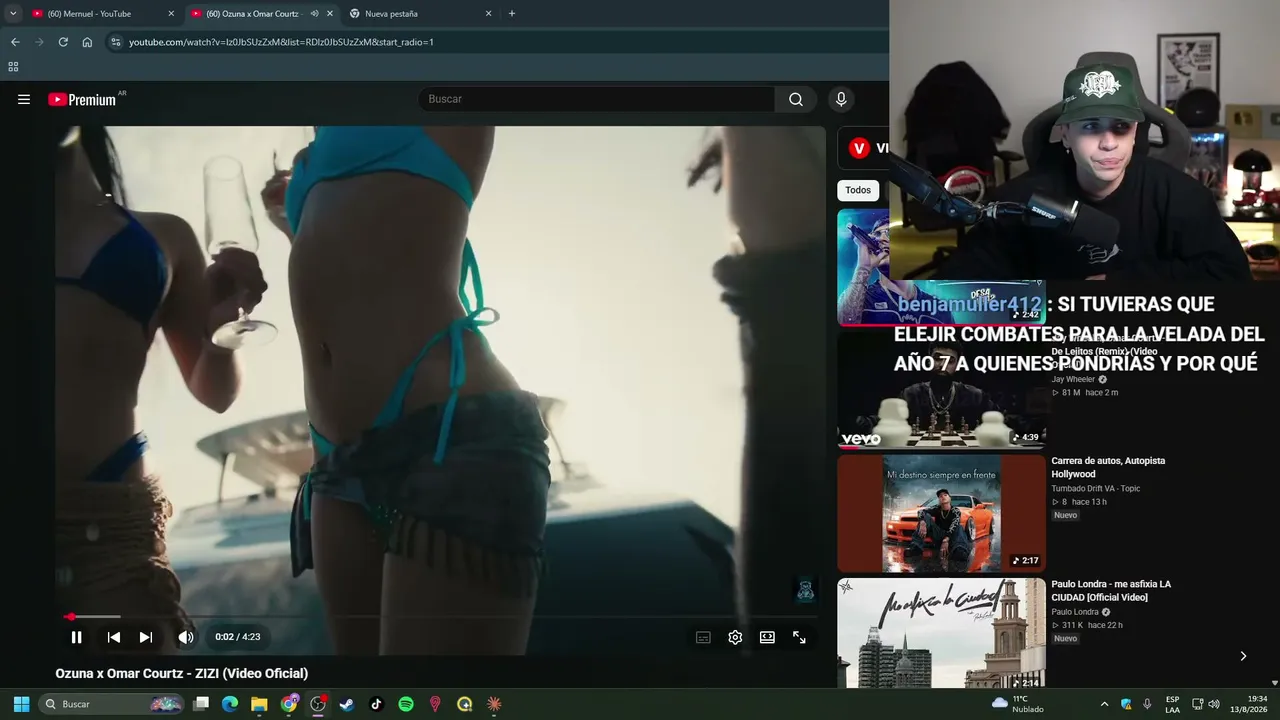Open the system volume speaker flyout
The width and height of the screenshot is (1280, 720).
(1214, 704)
